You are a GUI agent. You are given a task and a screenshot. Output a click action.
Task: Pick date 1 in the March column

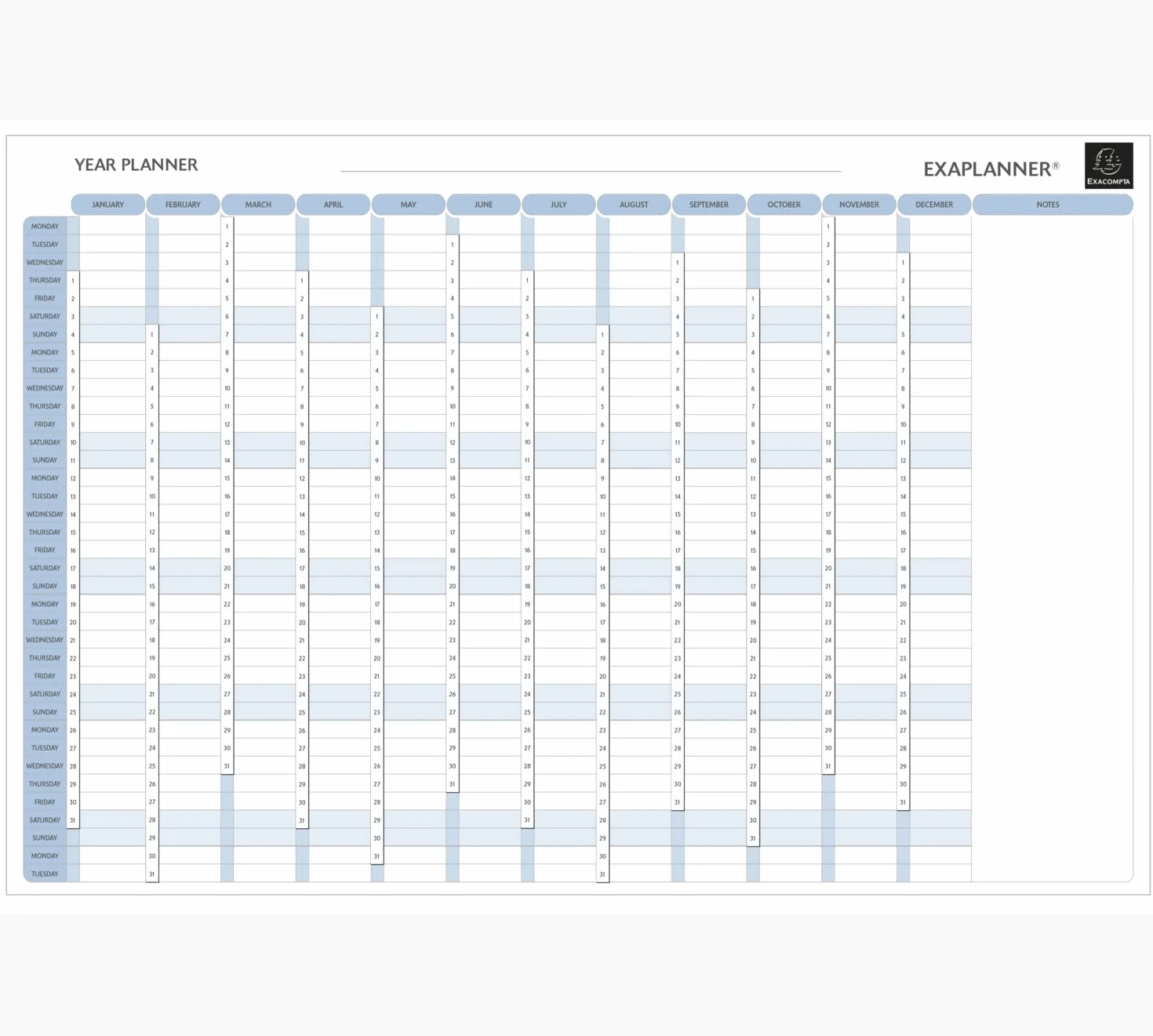(x=227, y=227)
